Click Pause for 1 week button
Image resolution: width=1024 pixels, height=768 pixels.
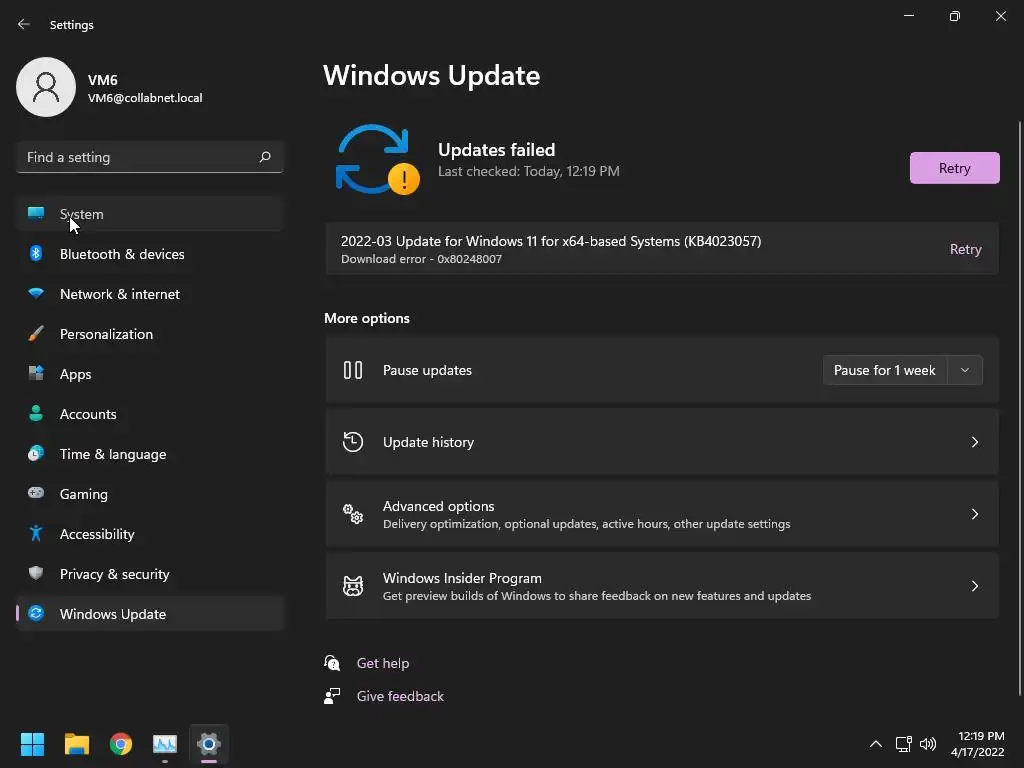click(x=885, y=370)
